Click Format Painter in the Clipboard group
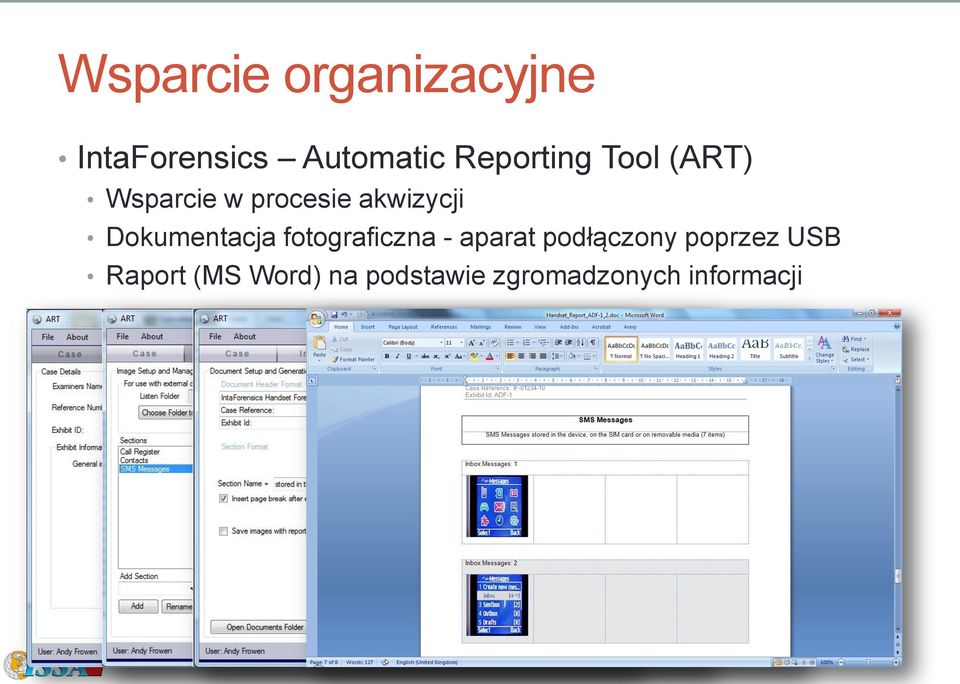This screenshot has height=684, width=960. [354, 359]
